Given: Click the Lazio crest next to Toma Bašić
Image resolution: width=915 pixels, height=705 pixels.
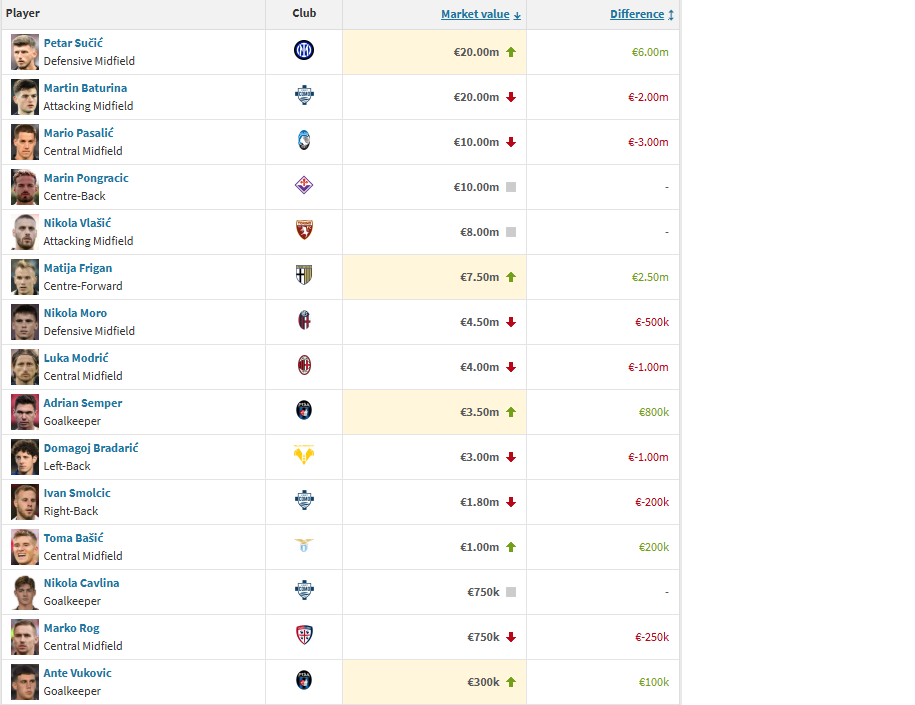Looking at the screenshot, I should click(x=304, y=546).
